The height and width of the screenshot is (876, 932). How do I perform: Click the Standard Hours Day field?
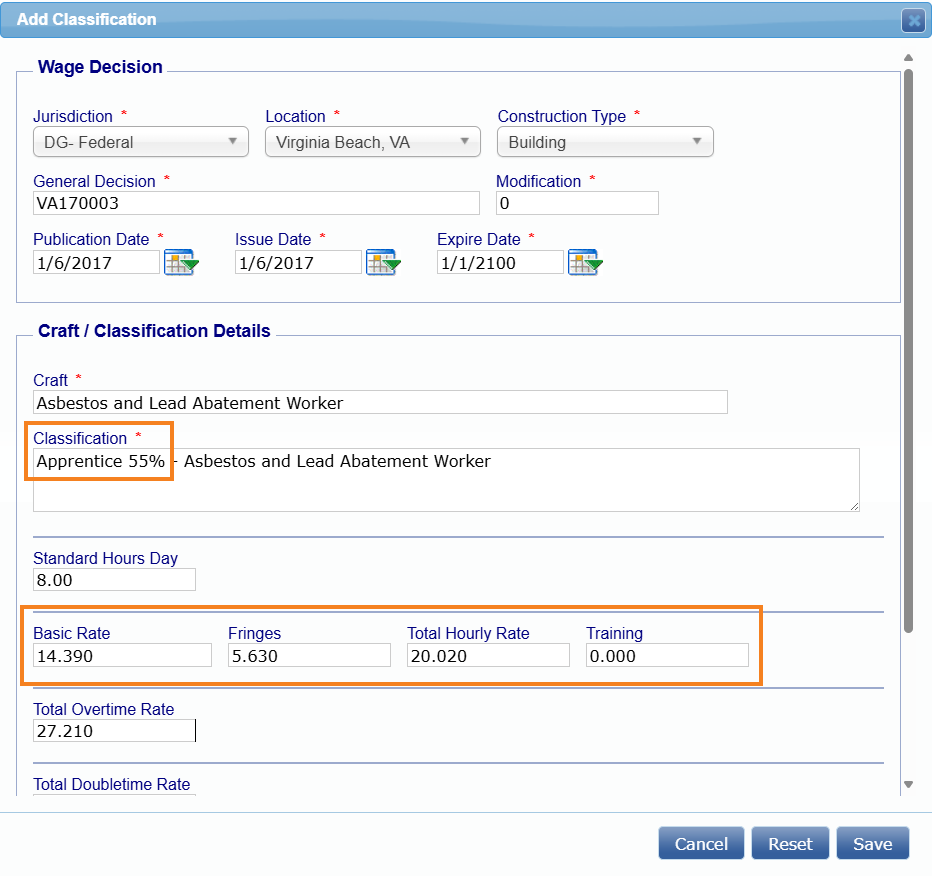click(114, 579)
